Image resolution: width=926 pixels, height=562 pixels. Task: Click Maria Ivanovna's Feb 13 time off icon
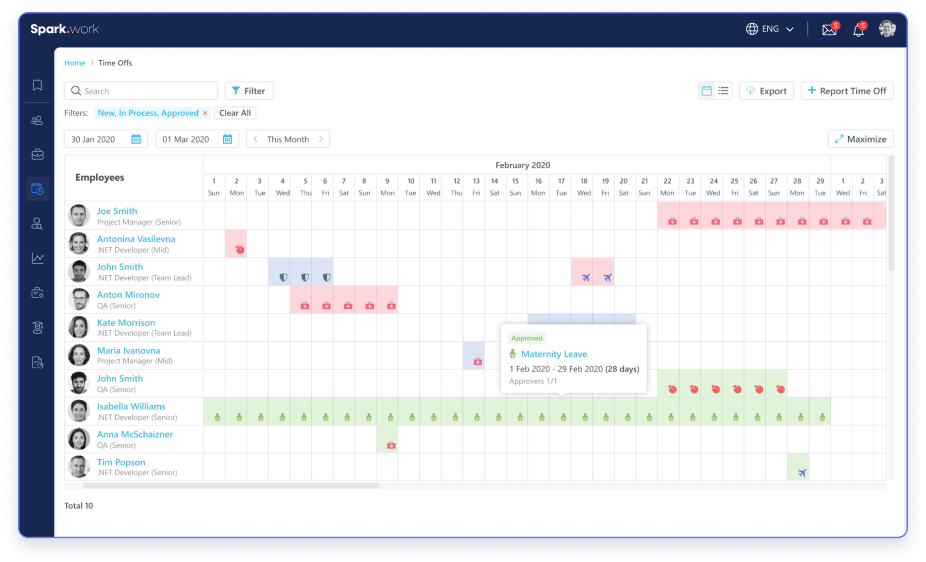click(478, 361)
